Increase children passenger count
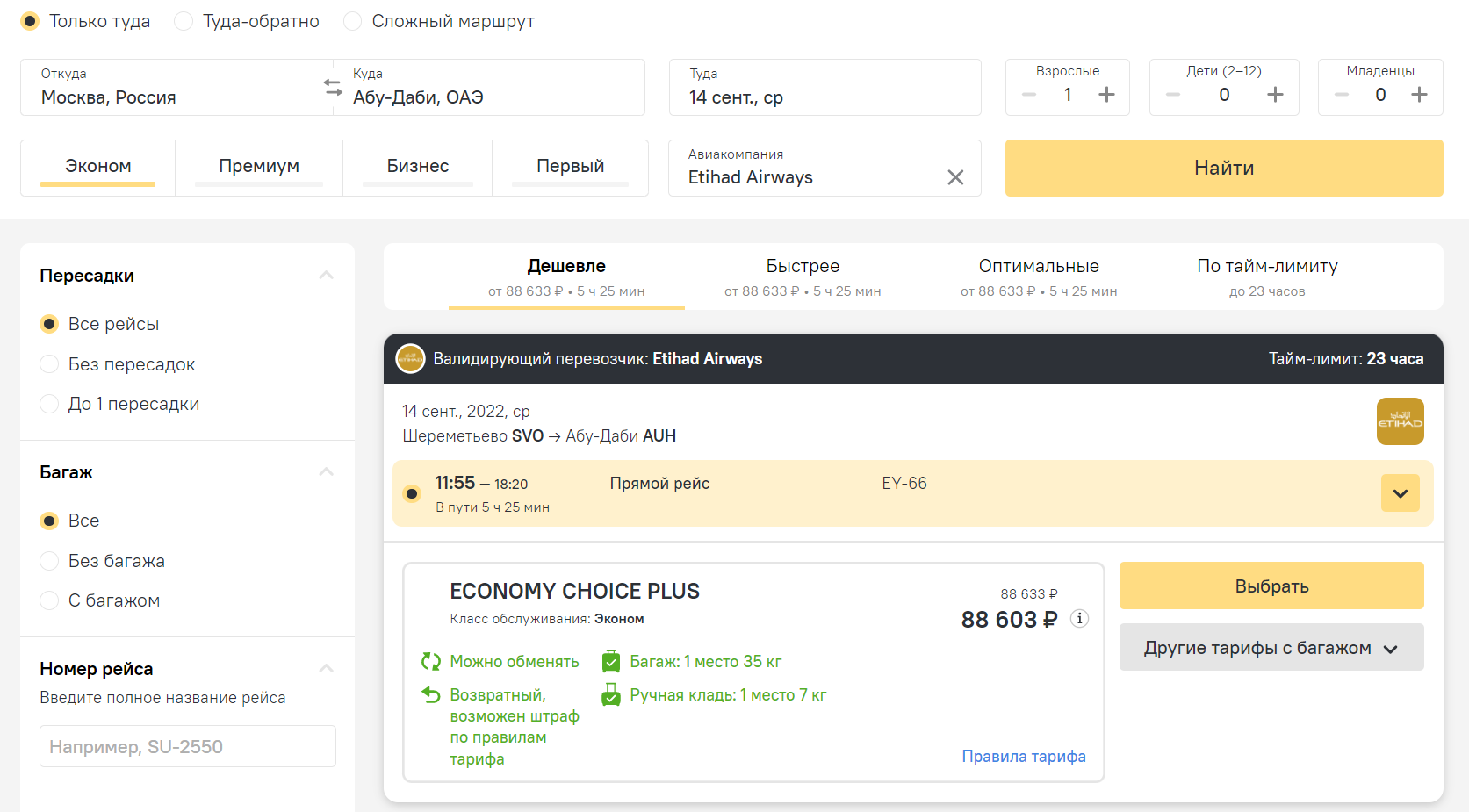The height and width of the screenshot is (812, 1469). point(1275,95)
